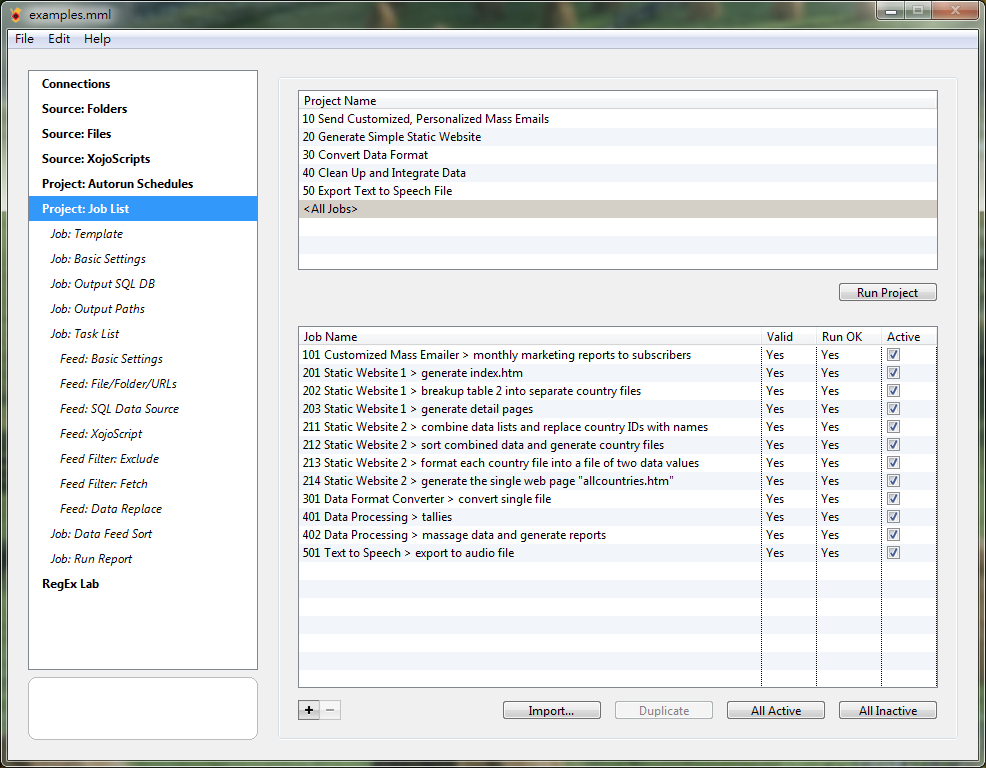
Task: Disable Active checkbox for job 501 Text to Speech
Action: pyautogui.click(x=893, y=553)
